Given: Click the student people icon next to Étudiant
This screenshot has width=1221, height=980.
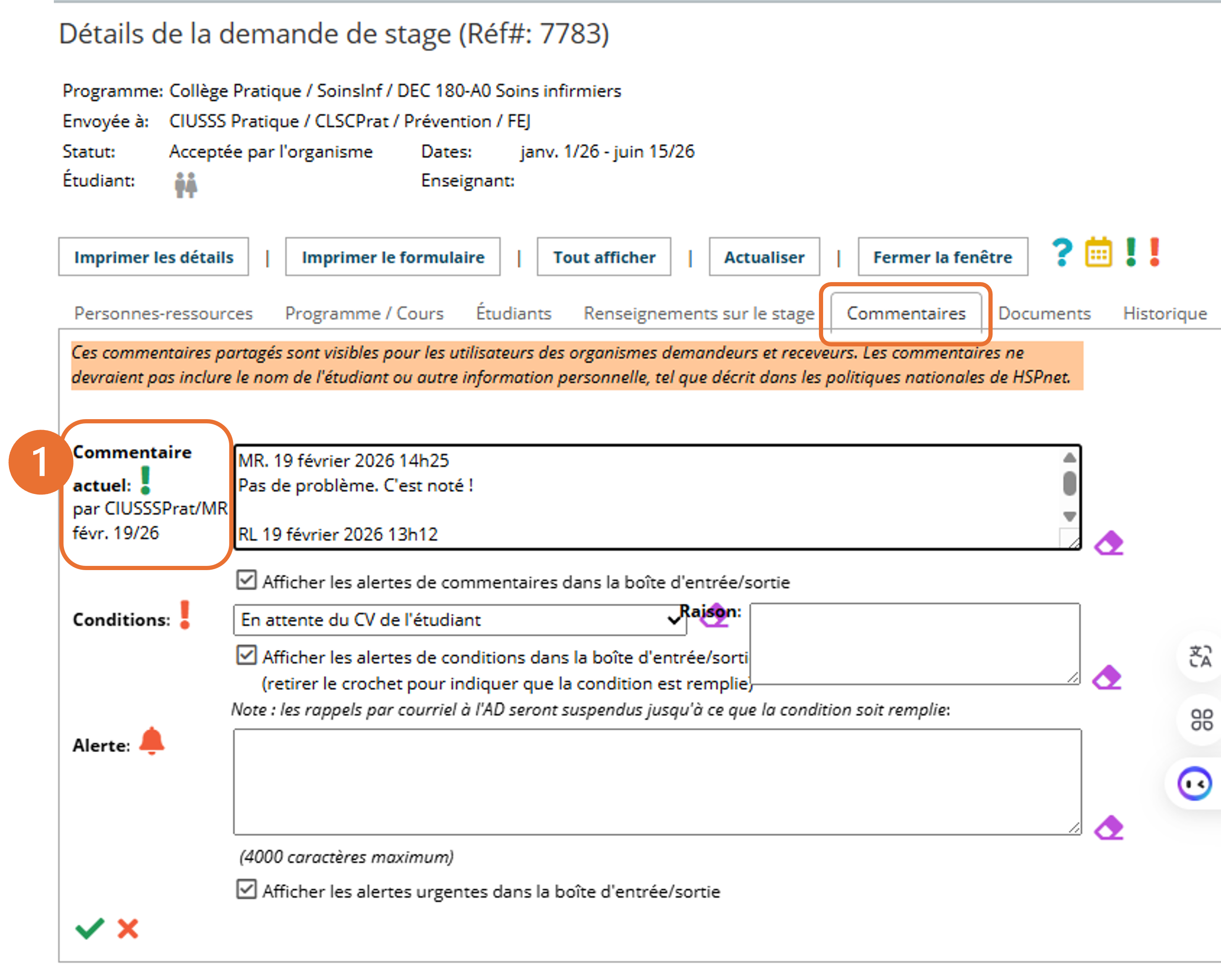Looking at the screenshot, I should 185,185.
